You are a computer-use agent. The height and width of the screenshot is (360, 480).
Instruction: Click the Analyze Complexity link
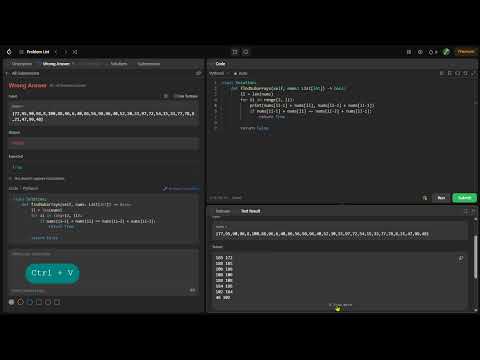click(x=180, y=188)
